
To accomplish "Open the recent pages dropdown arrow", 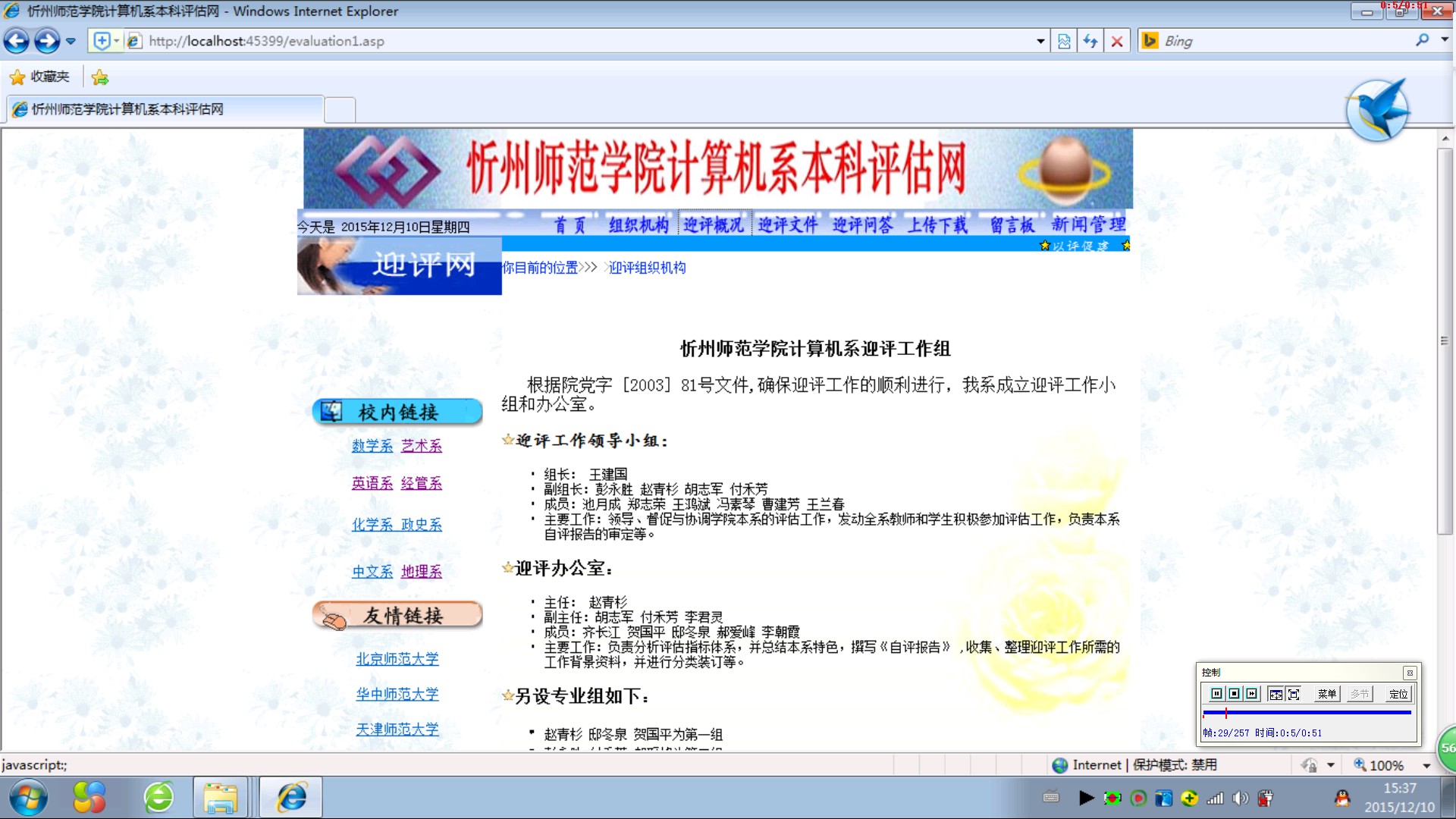I will pos(71,41).
